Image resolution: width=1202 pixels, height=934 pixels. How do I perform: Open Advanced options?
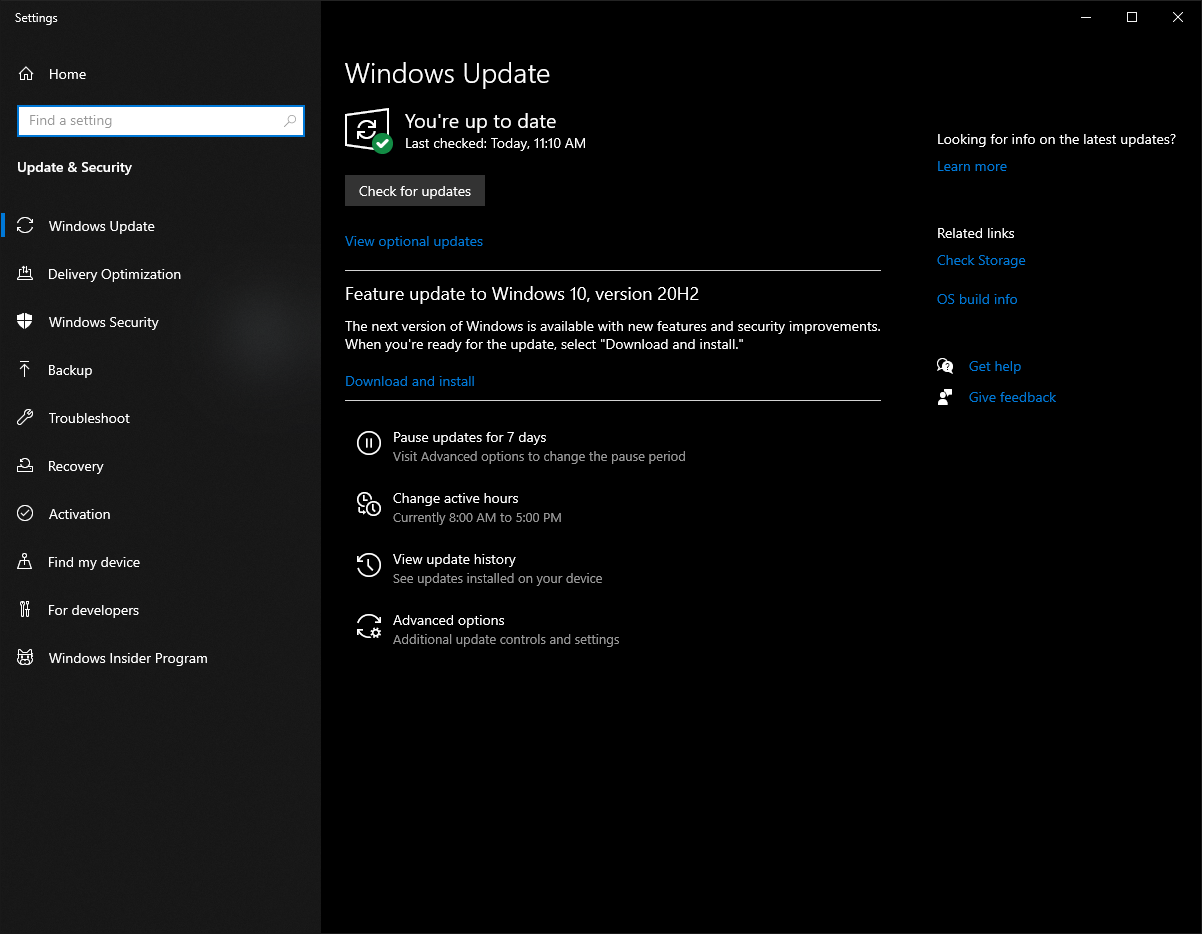tap(449, 620)
